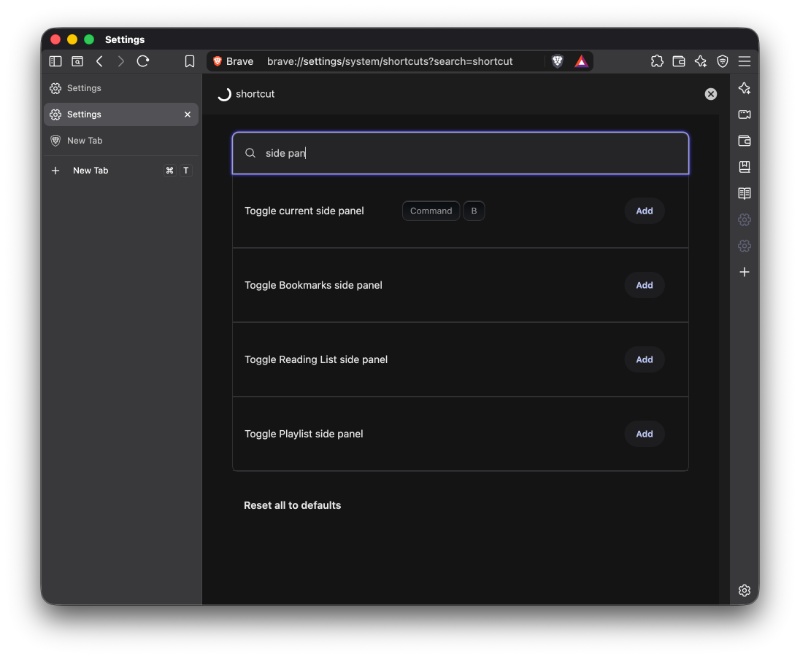This screenshot has width=800, height=659.
Task: Click the 'Toggle Playlist side panel' label
Action: (x=304, y=434)
